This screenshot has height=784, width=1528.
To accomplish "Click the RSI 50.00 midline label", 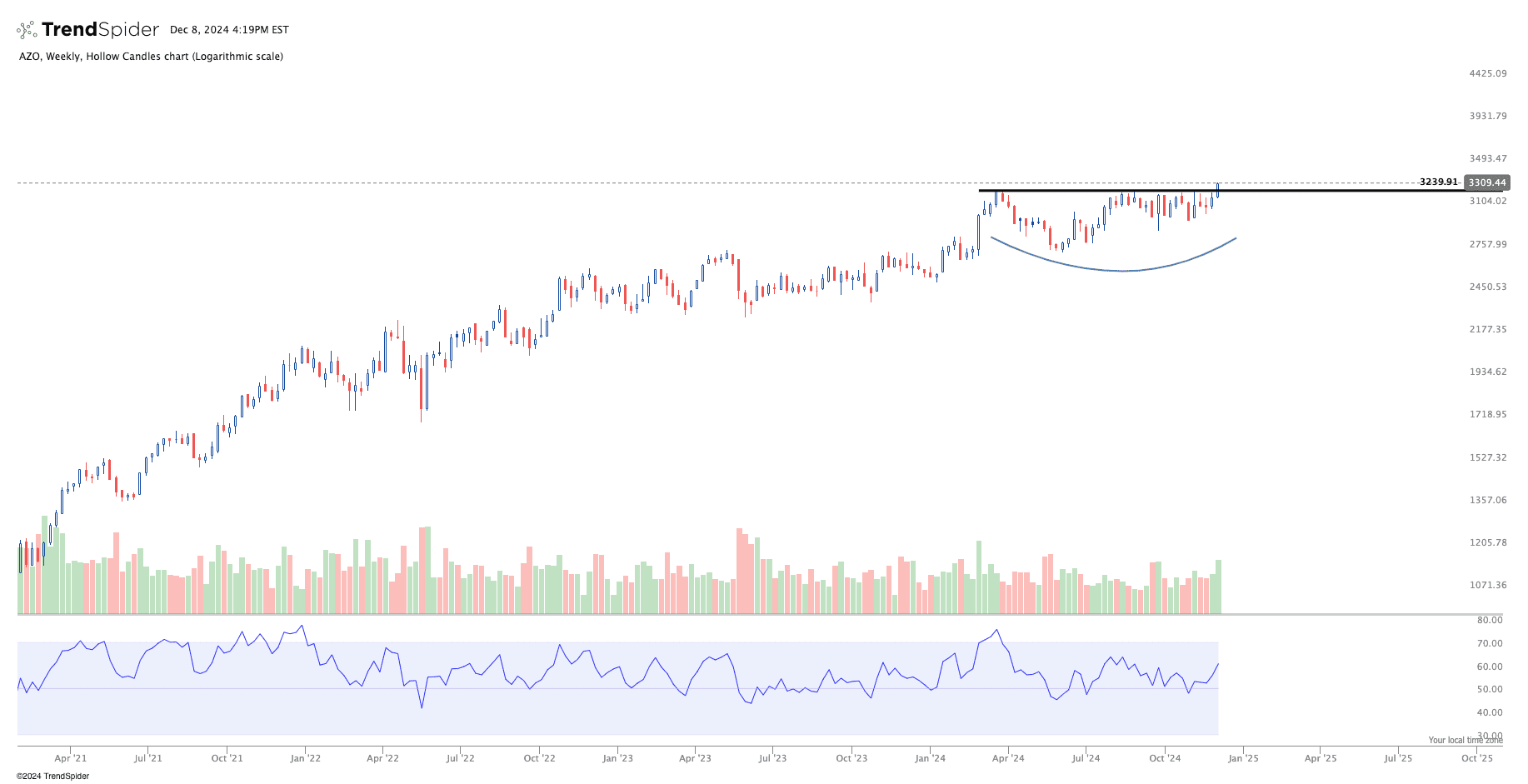I will click(x=1489, y=689).
